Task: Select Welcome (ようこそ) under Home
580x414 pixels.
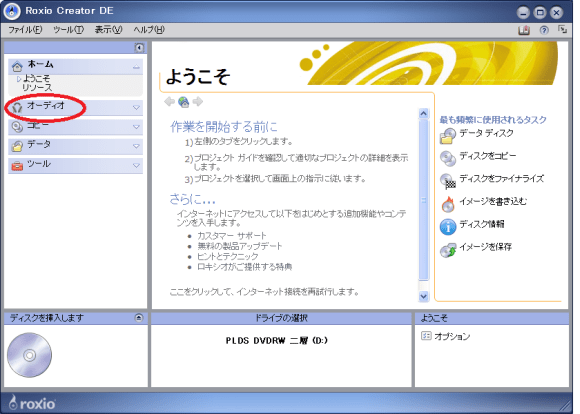Action: [36, 78]
